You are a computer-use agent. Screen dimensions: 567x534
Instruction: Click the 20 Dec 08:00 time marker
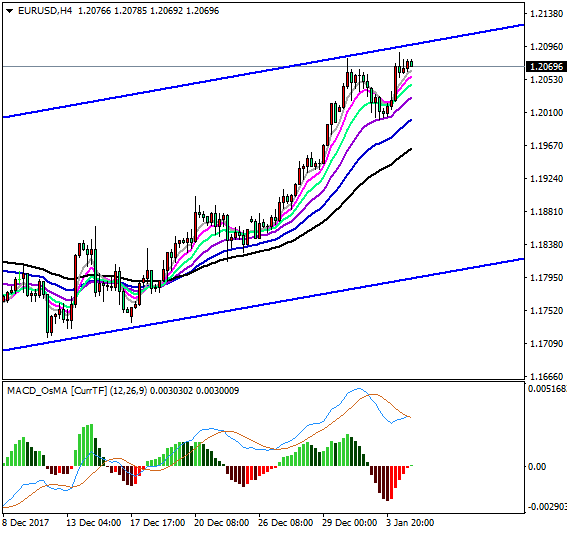[221, 523]
